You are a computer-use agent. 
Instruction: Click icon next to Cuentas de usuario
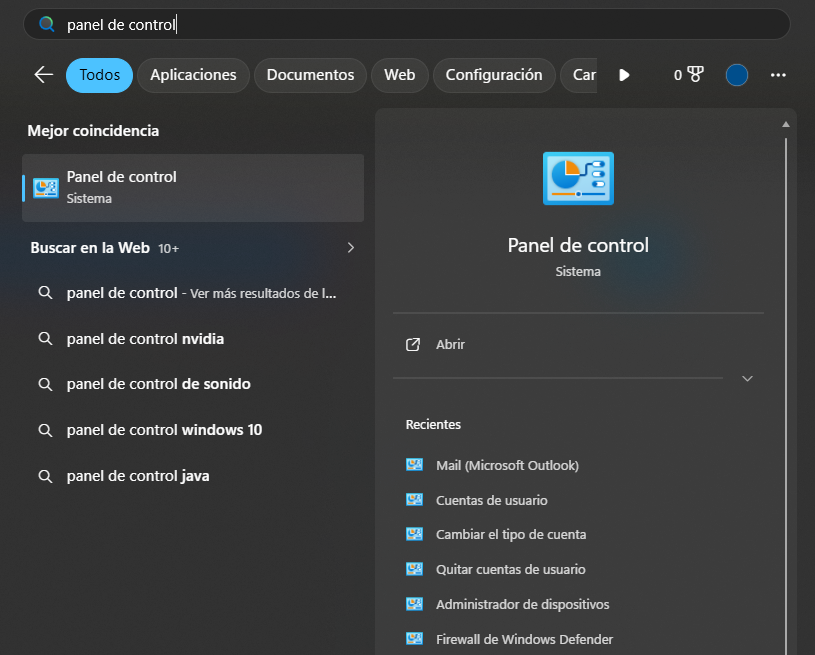414,500
